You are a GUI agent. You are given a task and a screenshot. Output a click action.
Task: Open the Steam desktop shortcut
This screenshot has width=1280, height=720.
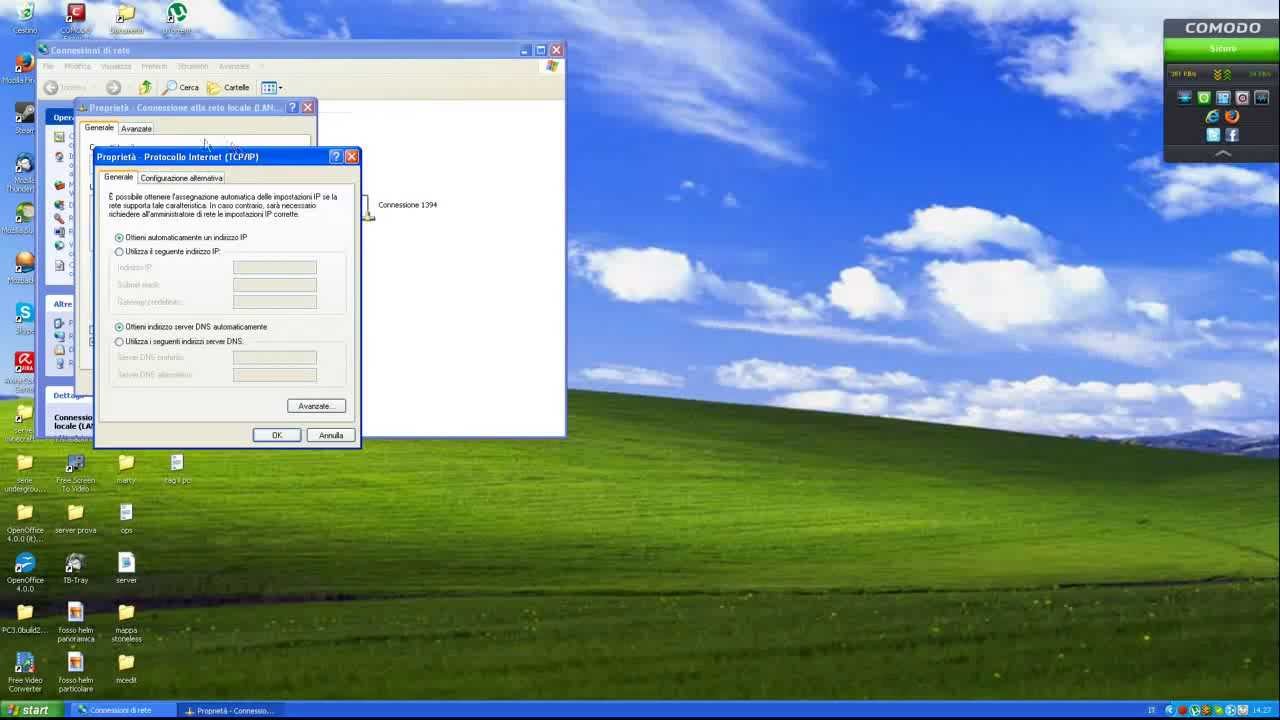tap(24, 118)
